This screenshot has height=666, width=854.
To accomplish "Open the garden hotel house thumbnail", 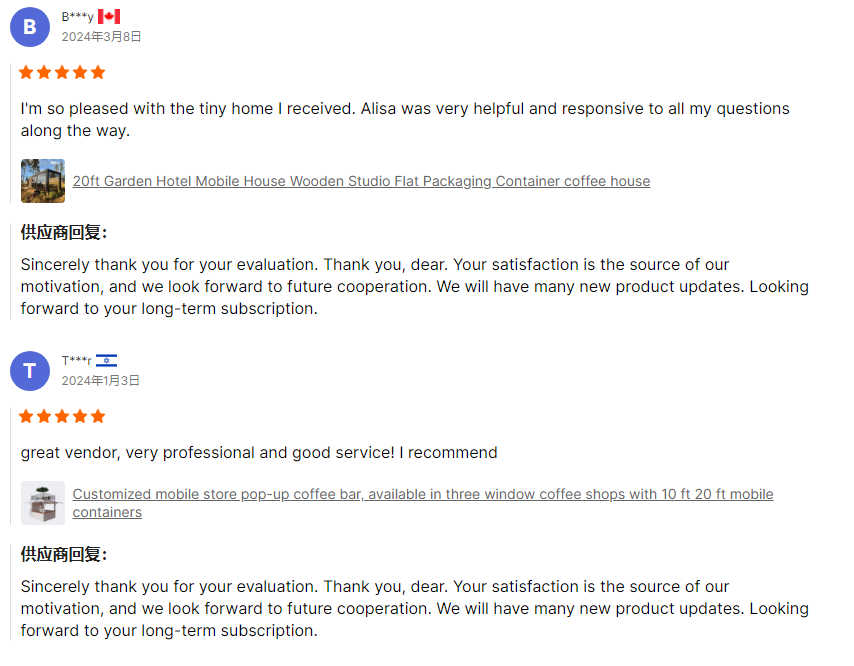I will coord(43,181).
